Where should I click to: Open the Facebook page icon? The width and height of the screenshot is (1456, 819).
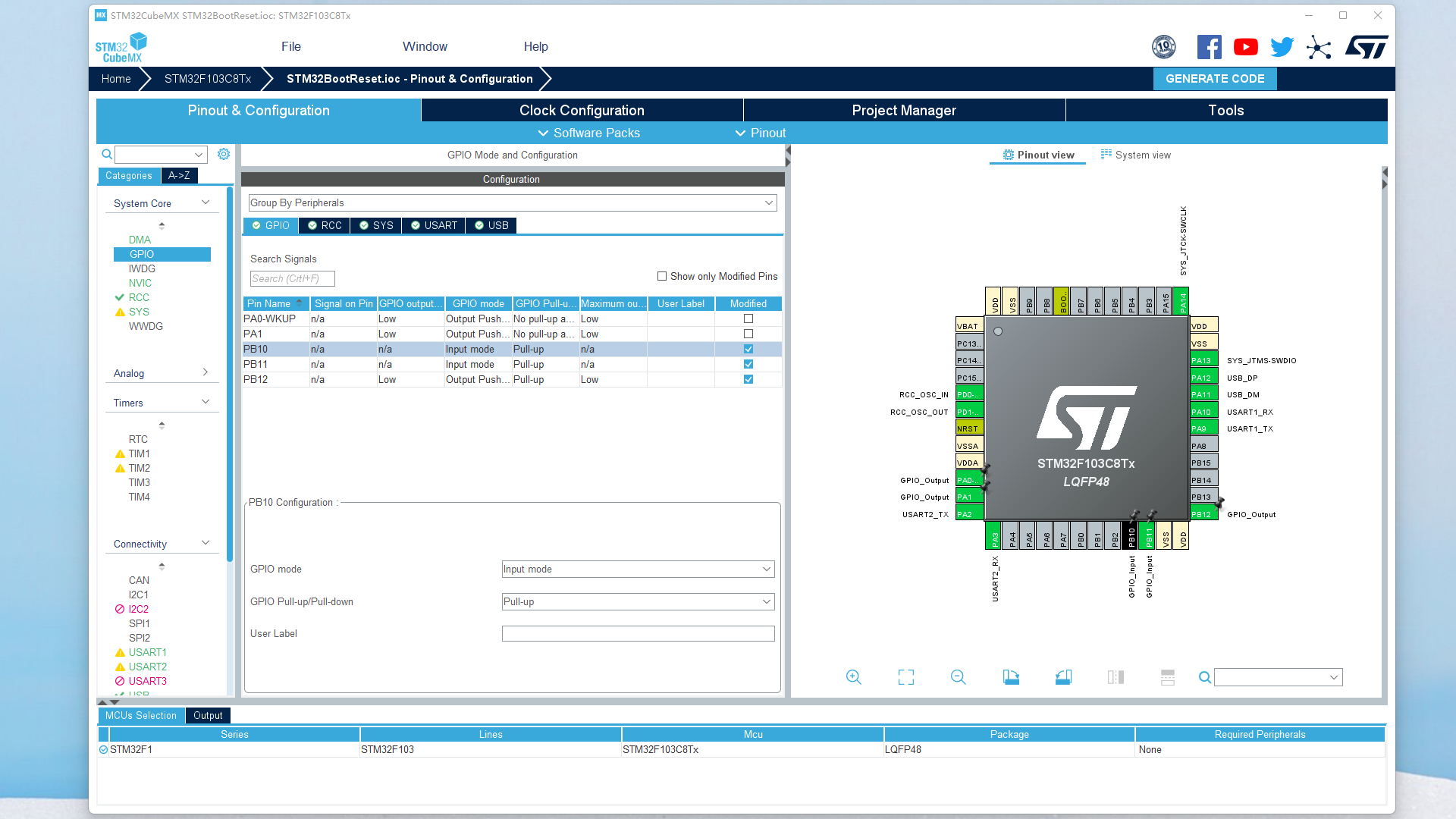pyautogui.click(x=1210, y=46)
